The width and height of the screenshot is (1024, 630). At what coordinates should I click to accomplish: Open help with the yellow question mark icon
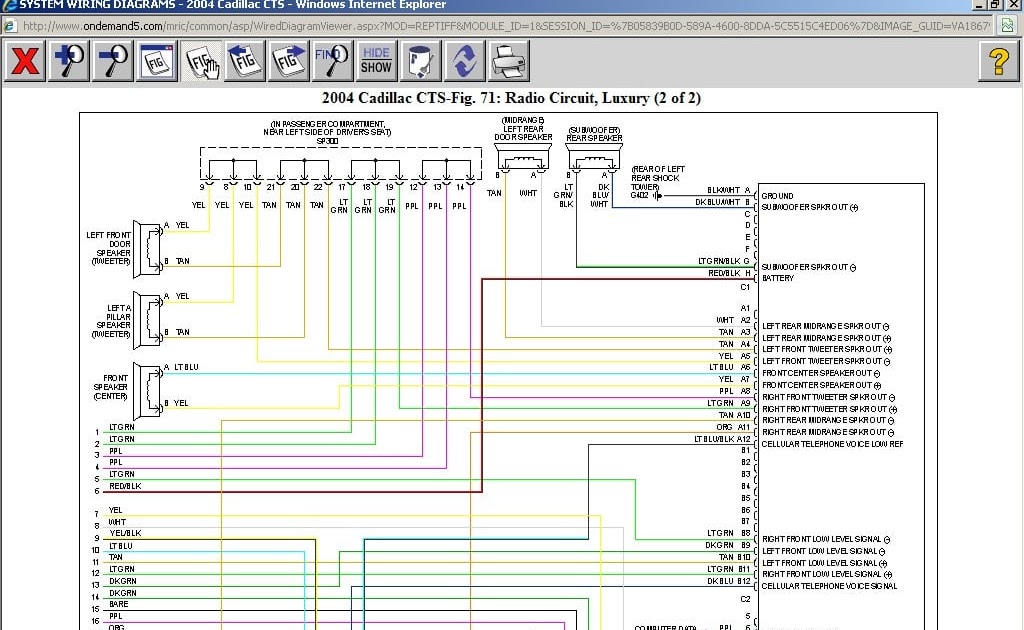click(x=998, y=61)
